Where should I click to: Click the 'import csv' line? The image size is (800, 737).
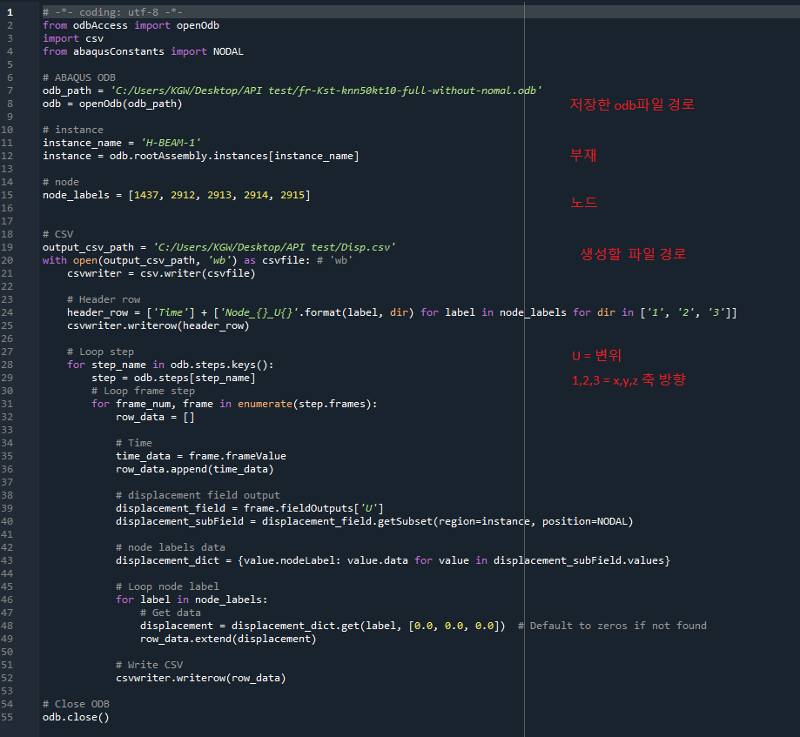(x=73, y=39)
